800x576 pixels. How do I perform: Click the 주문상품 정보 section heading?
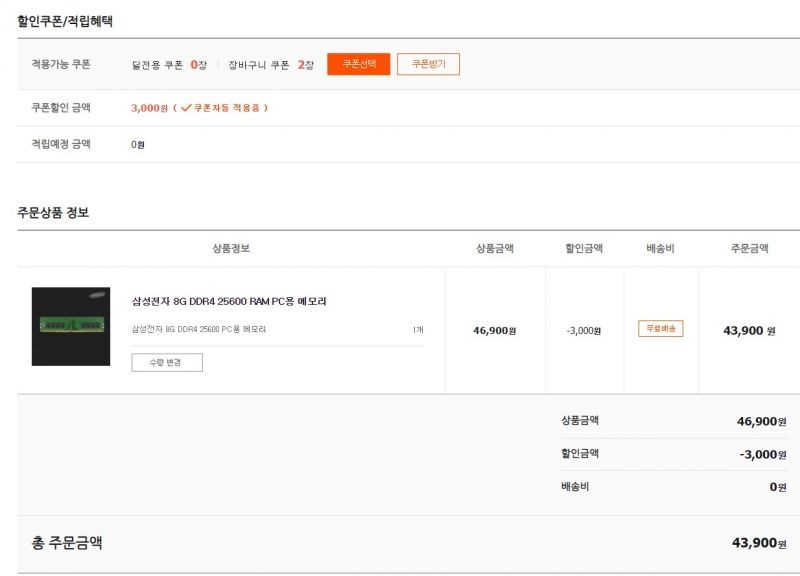53,212
